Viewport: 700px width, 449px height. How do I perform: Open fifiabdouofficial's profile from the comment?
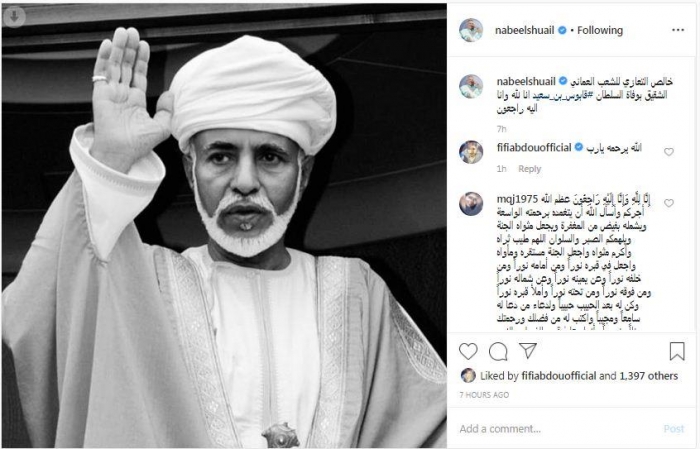pos(534,147)
